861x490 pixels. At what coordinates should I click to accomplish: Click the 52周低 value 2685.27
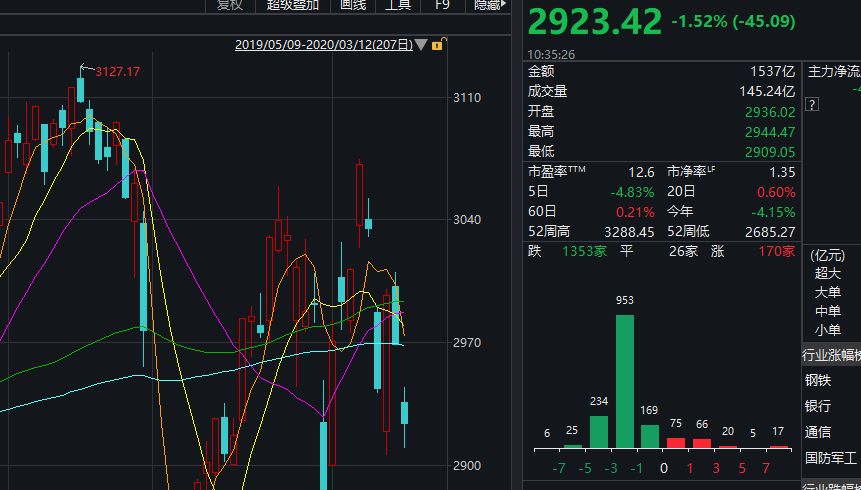click(x=770, y=232)
